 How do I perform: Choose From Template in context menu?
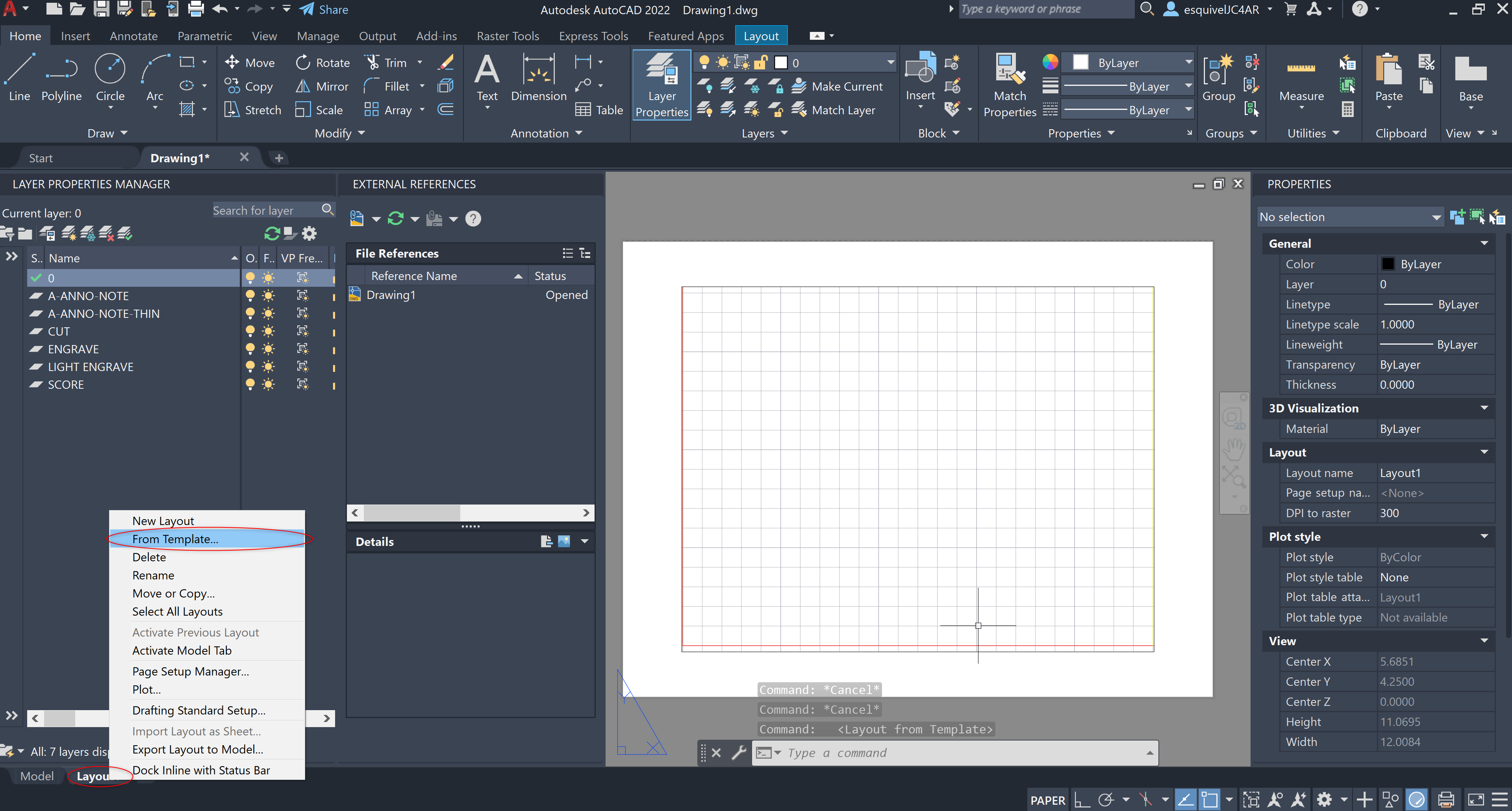(207, 539)
